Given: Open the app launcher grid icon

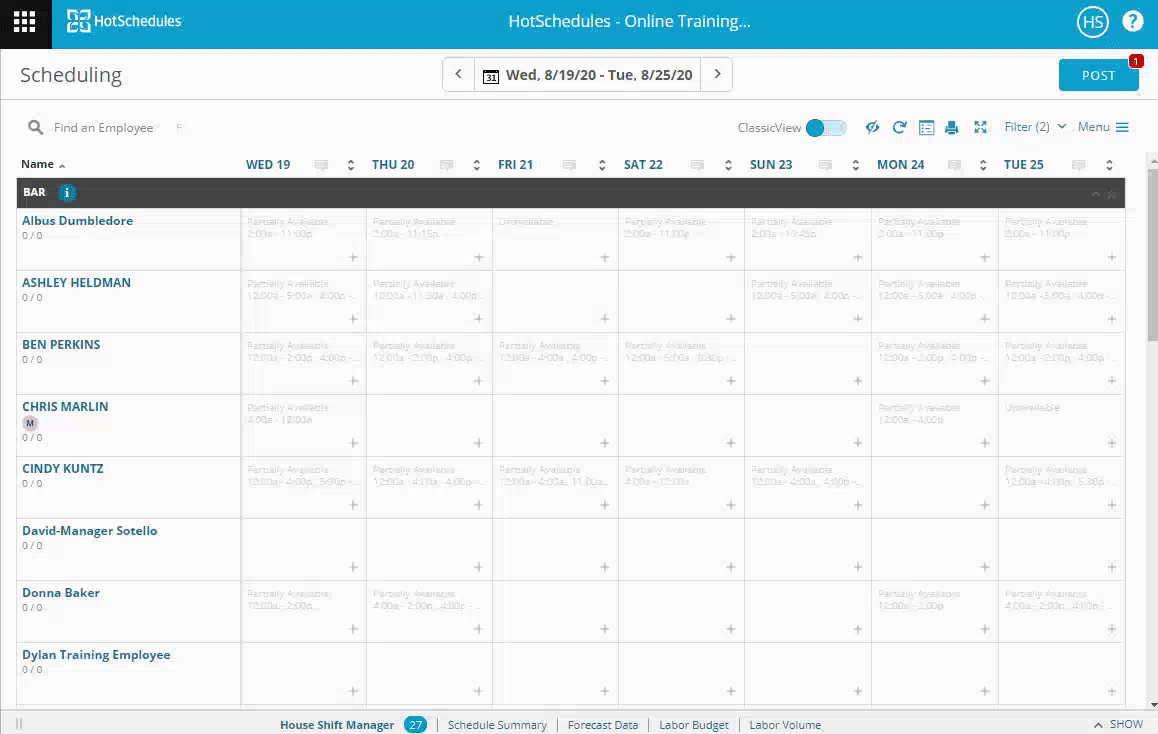Looking at the screenshot, I should 25,23.
